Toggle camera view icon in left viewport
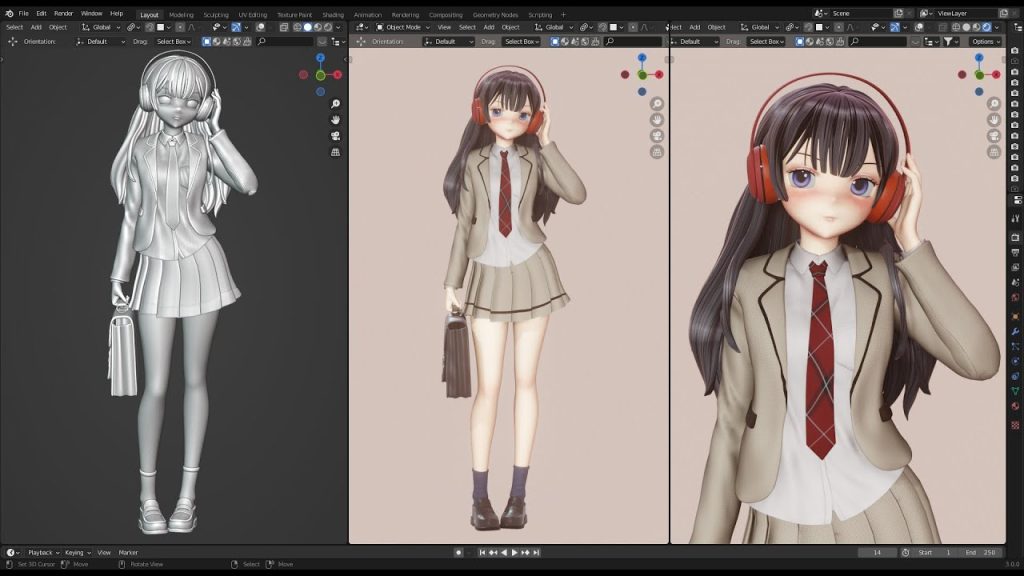Image resolution: width=1024 pixels, height=576 pixels. click(335, 136)
